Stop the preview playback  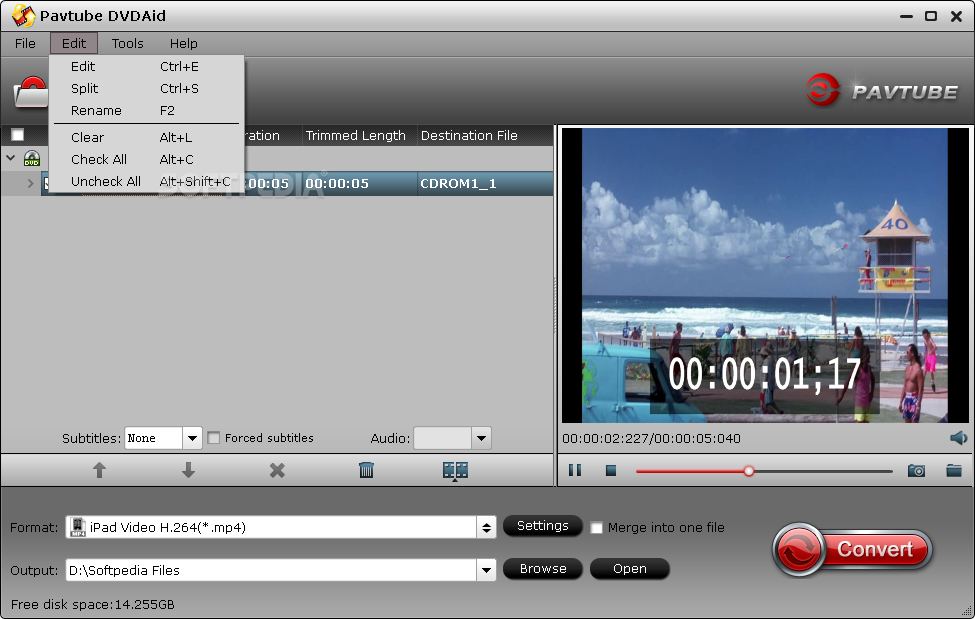611,470
